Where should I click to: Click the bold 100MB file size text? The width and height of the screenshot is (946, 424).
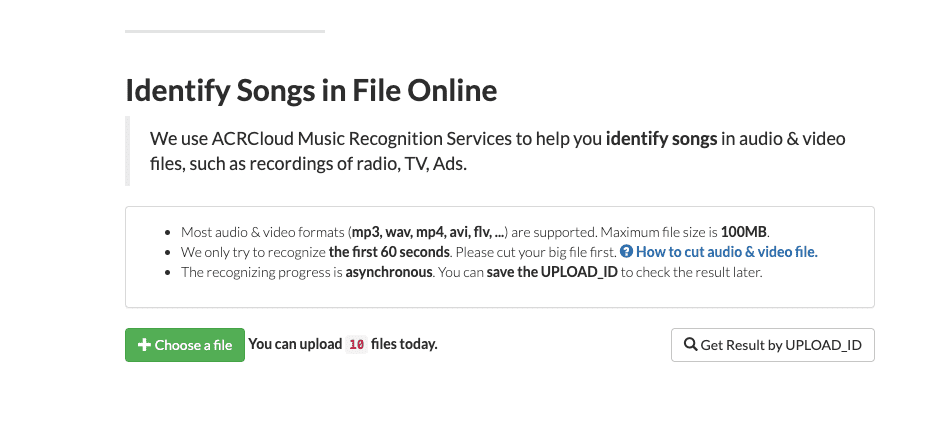pyautogui.click(x=744, y=230)
